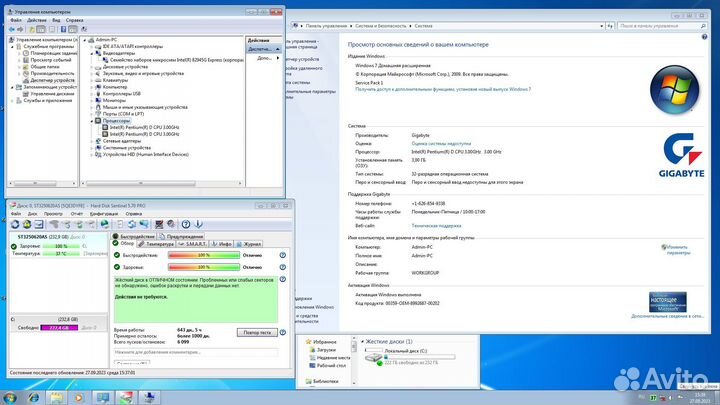The image size is (720, 405).
Task: Switch to the Инфо tab
Action: click(221, 244)
